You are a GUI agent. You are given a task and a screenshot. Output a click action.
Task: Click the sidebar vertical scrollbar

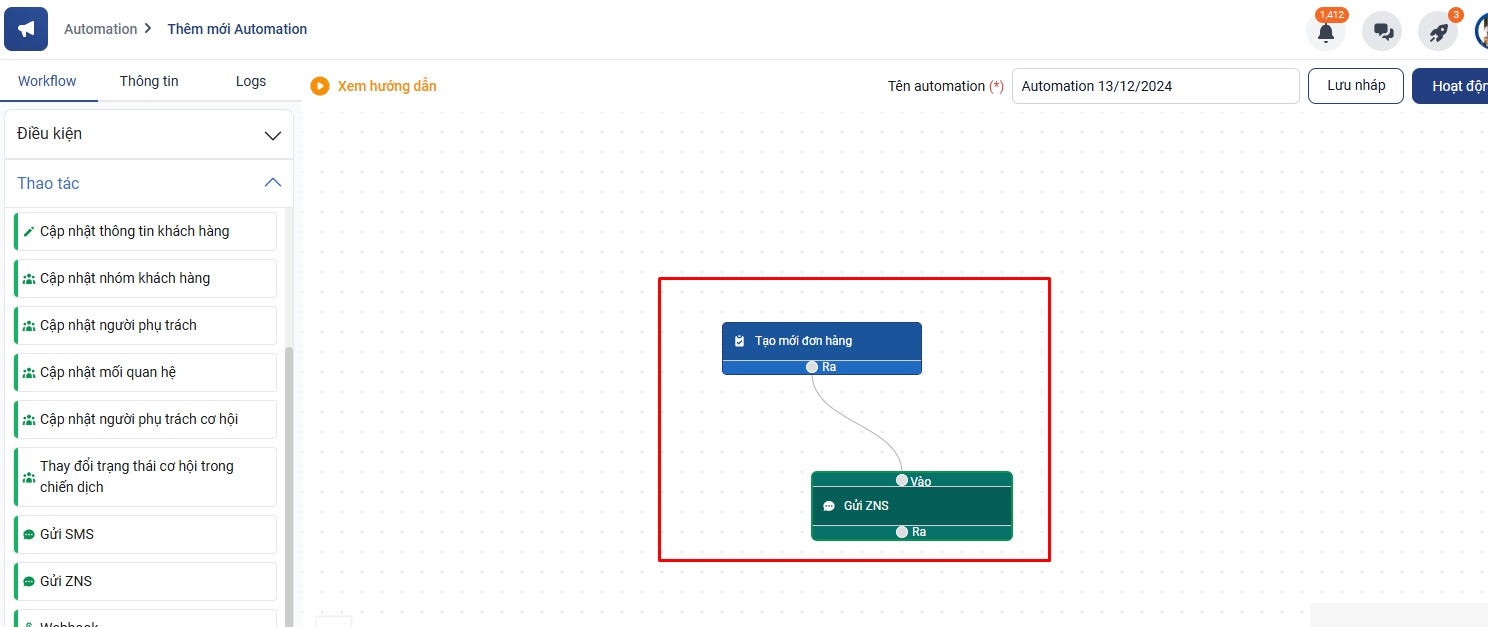[x=290, y=480]
